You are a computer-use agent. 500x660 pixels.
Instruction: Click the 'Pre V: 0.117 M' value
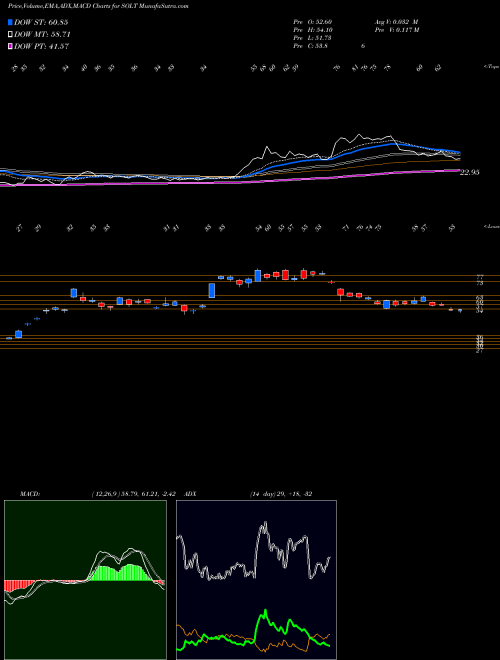(396, 30)
